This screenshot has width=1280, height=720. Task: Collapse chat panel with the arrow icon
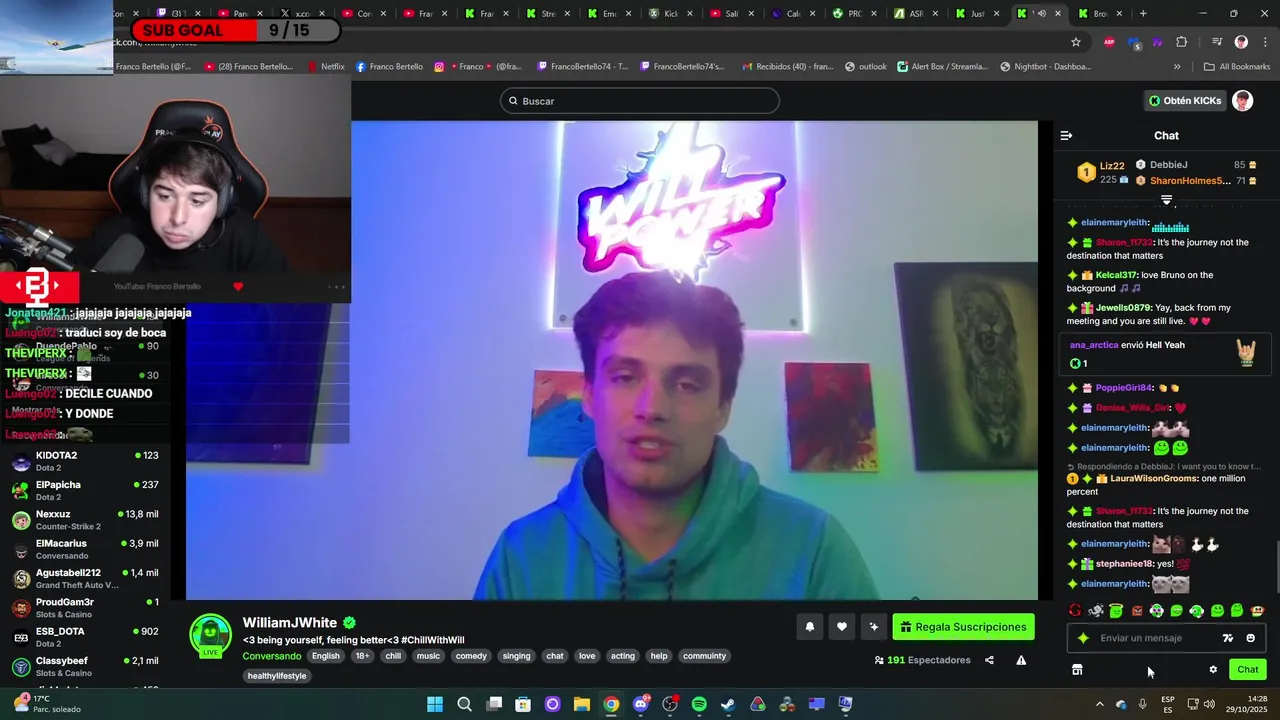click(1066, 135)
